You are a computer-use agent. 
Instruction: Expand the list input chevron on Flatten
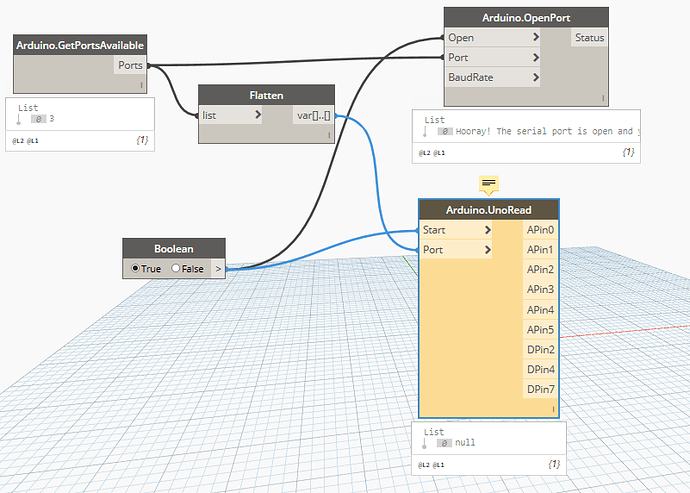258,115
